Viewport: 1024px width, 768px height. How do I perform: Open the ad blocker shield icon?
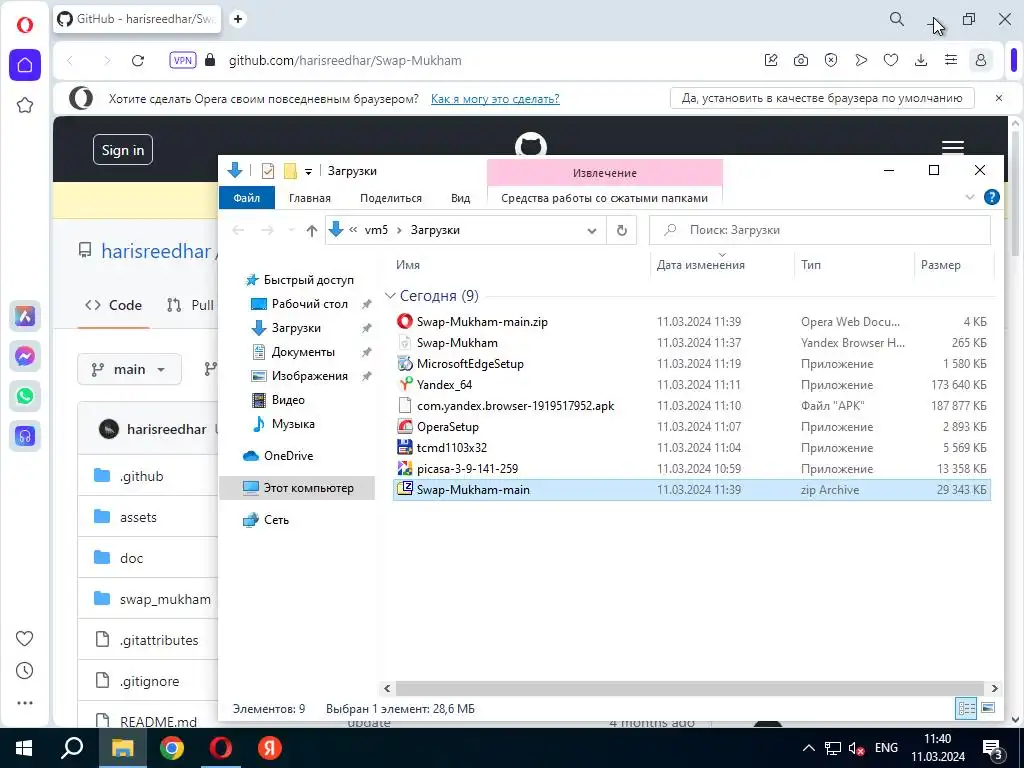(831, 60)
